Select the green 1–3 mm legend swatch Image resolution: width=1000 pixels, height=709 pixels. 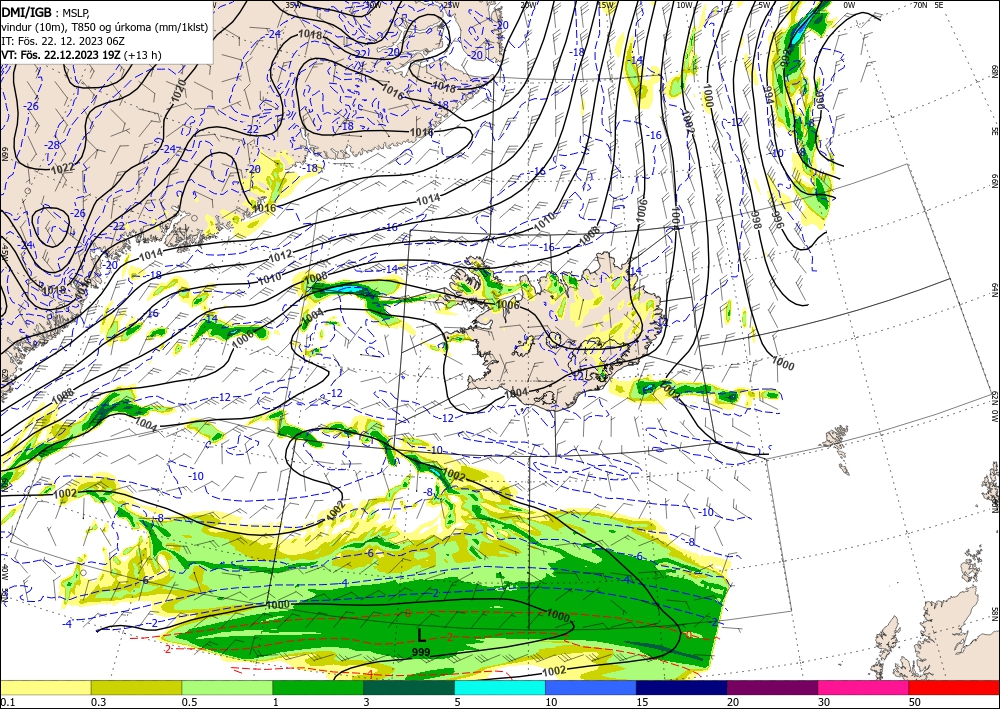(x=318, y=687)
